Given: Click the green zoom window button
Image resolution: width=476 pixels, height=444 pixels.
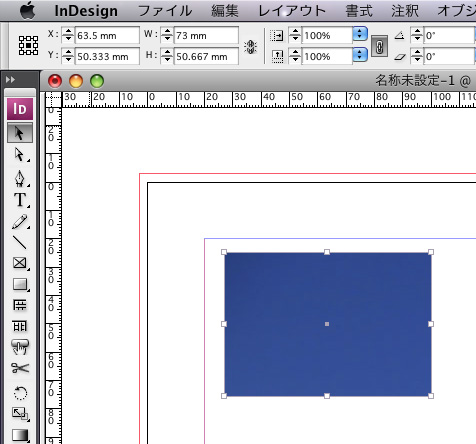Looking at the screenshot, I should point(97,81).
